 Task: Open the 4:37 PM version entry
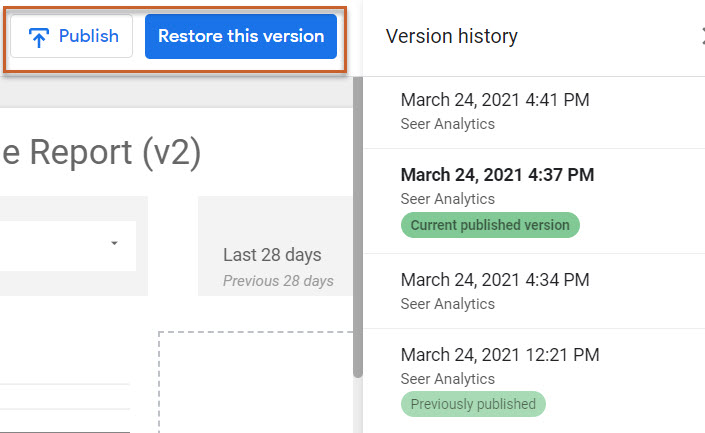pos(497,175)
